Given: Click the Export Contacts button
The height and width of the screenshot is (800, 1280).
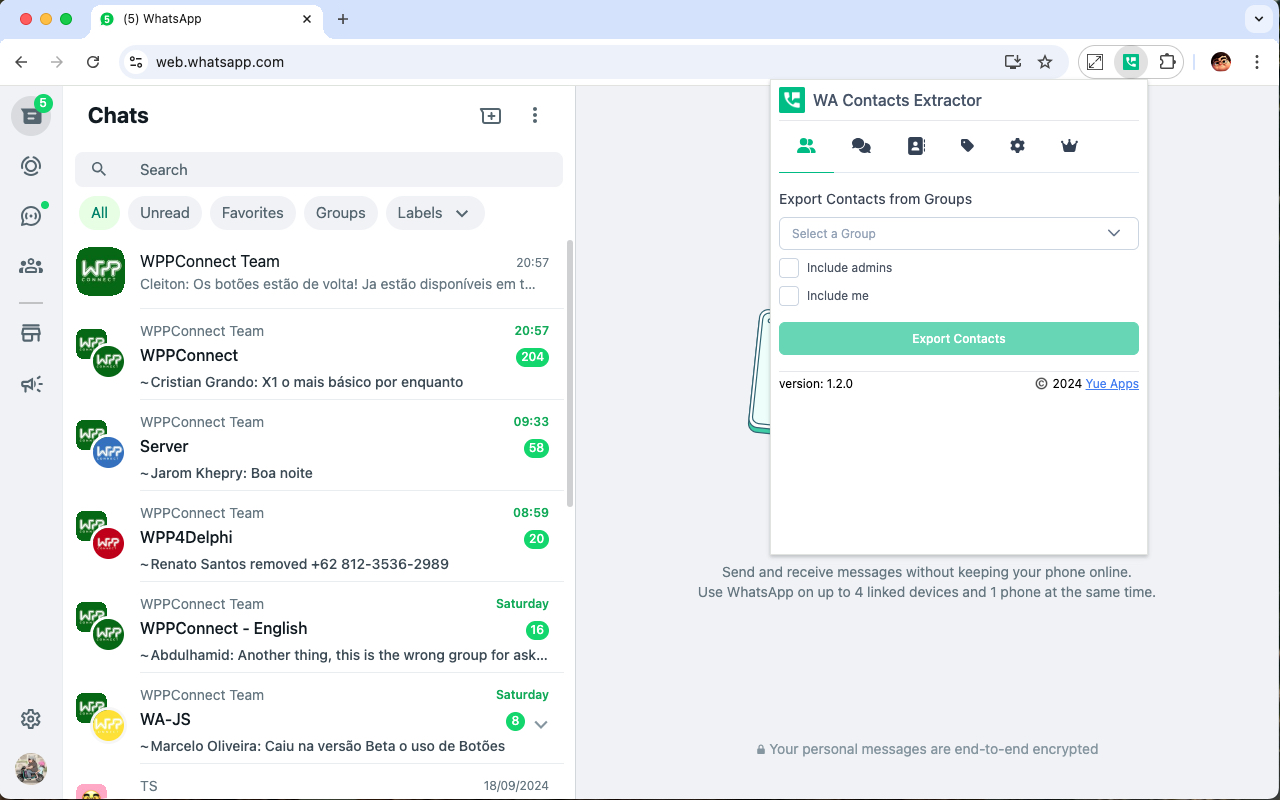Looking at the screenshot, I should point(959,339).
